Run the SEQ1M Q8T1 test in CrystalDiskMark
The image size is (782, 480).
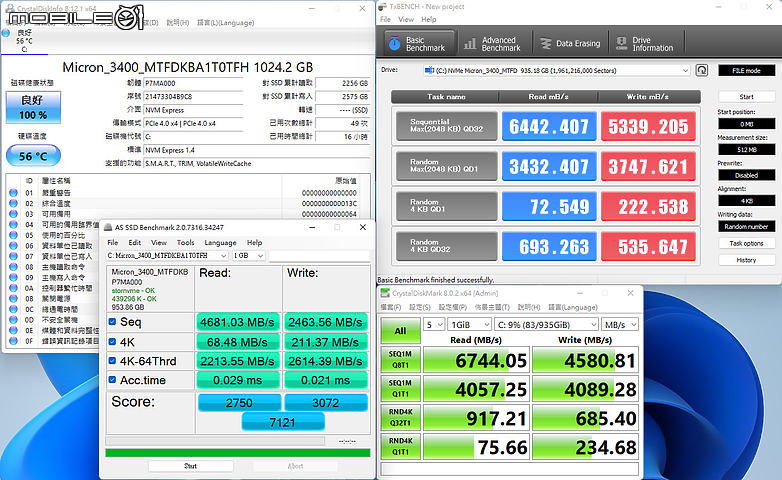400,359
